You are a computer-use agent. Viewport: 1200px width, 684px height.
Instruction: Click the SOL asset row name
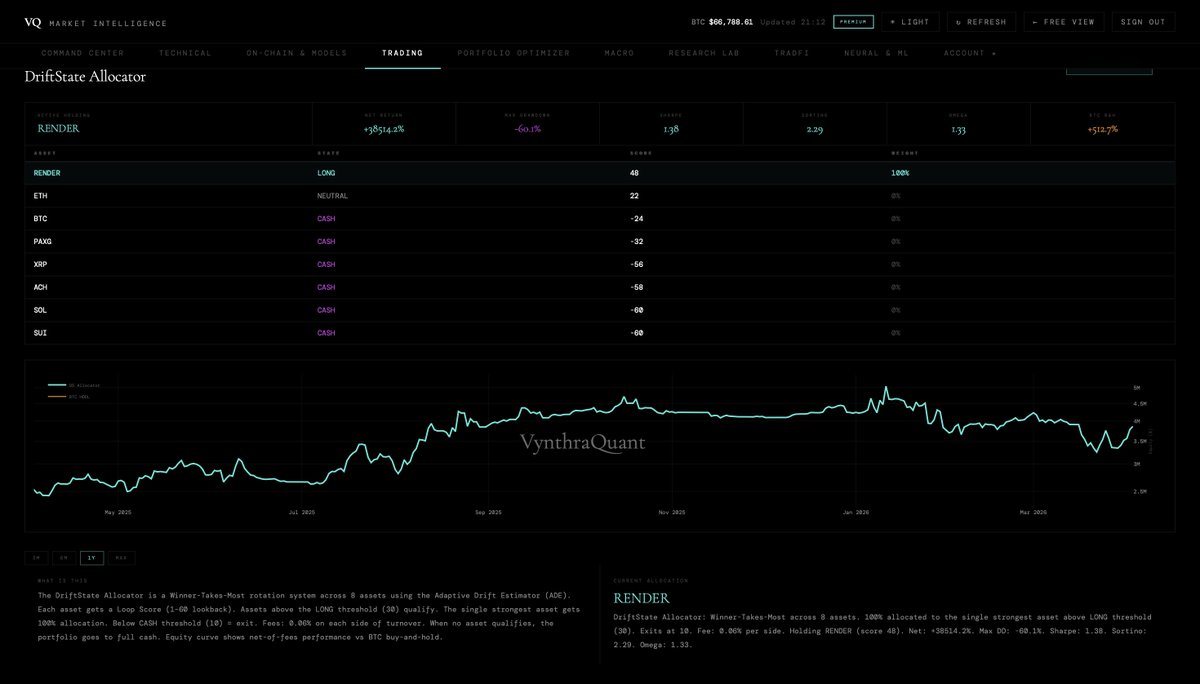(x=40, y=310)
